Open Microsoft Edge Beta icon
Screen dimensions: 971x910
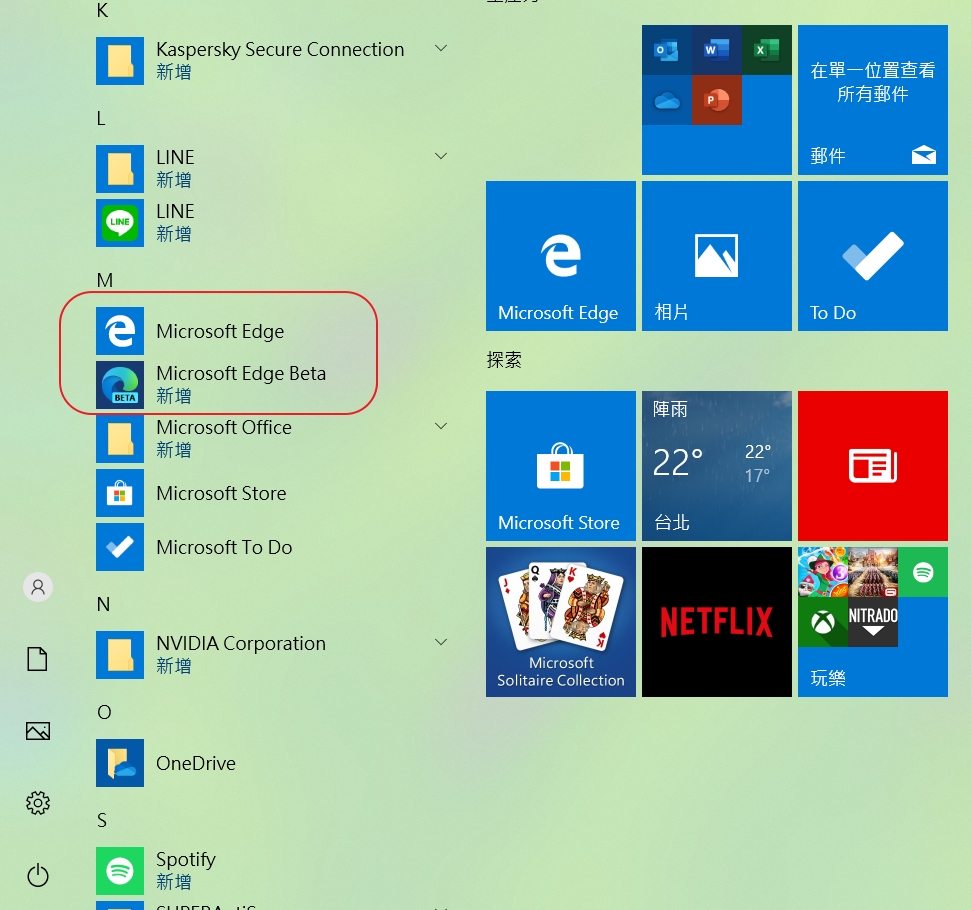click(x=120, y=385)
